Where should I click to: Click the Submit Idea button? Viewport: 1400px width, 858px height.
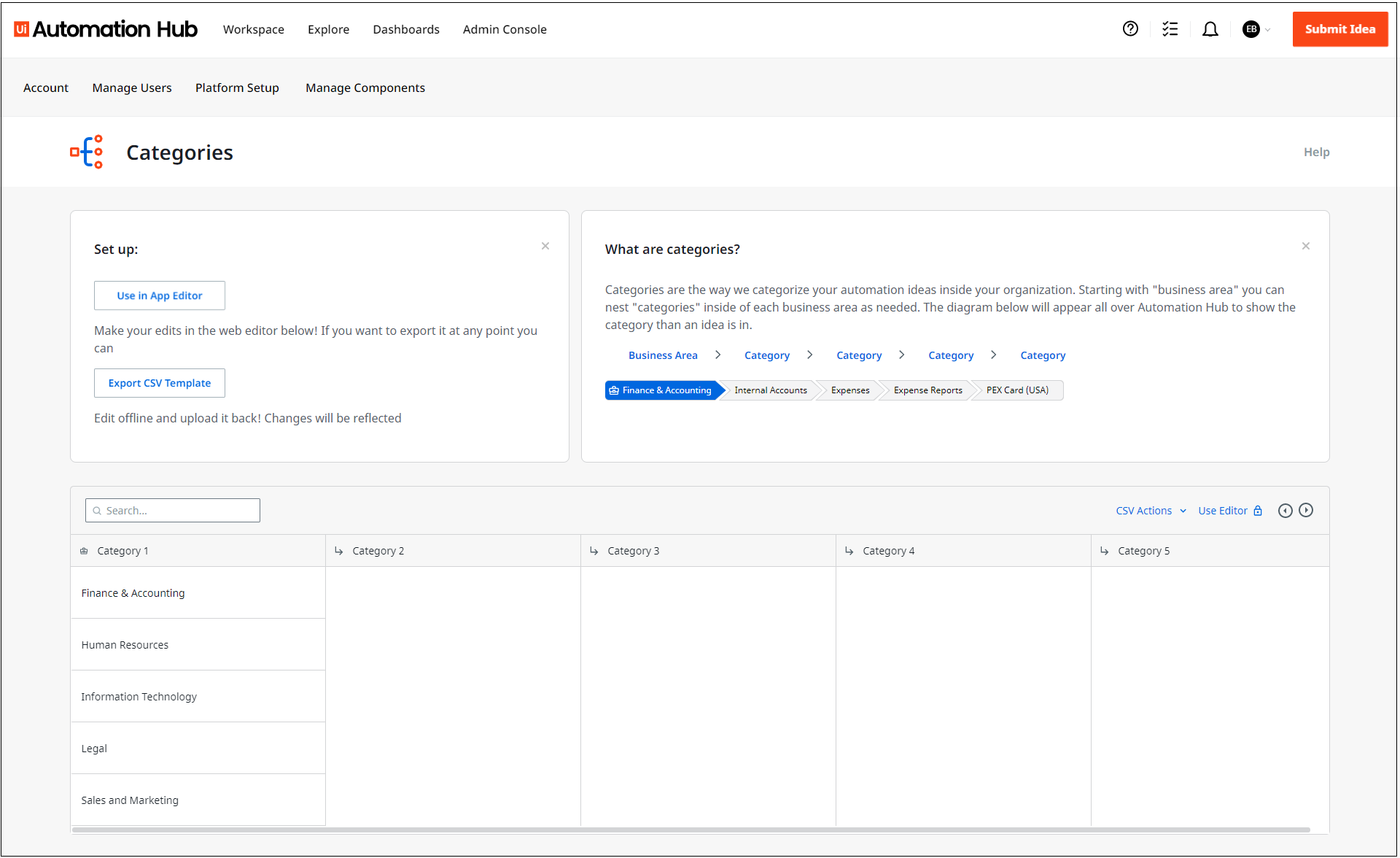[x=1340, y=29]
